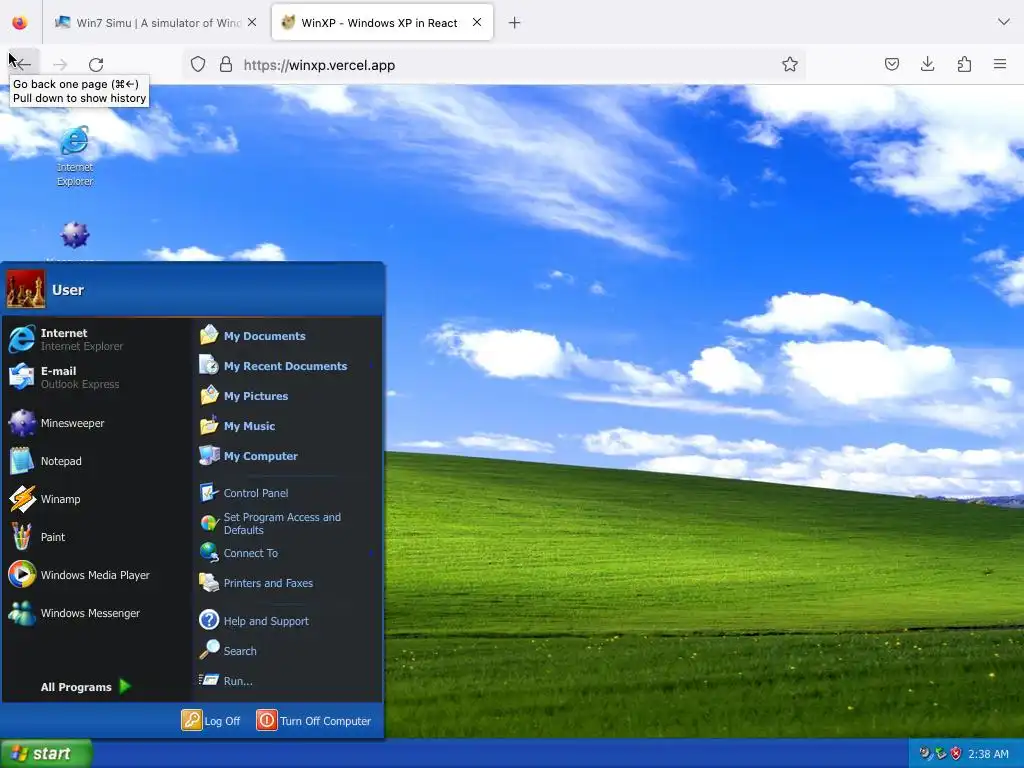This screenshot has height=768, width=1024.
Task: Open Outlook Express E-mail entry
Action: tap(97, 377)
